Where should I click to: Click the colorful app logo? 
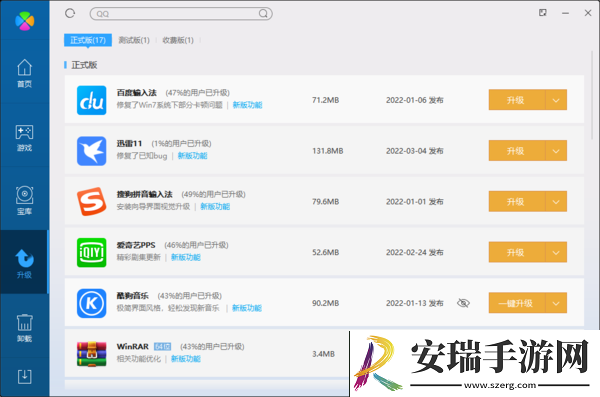coord(24,21)
